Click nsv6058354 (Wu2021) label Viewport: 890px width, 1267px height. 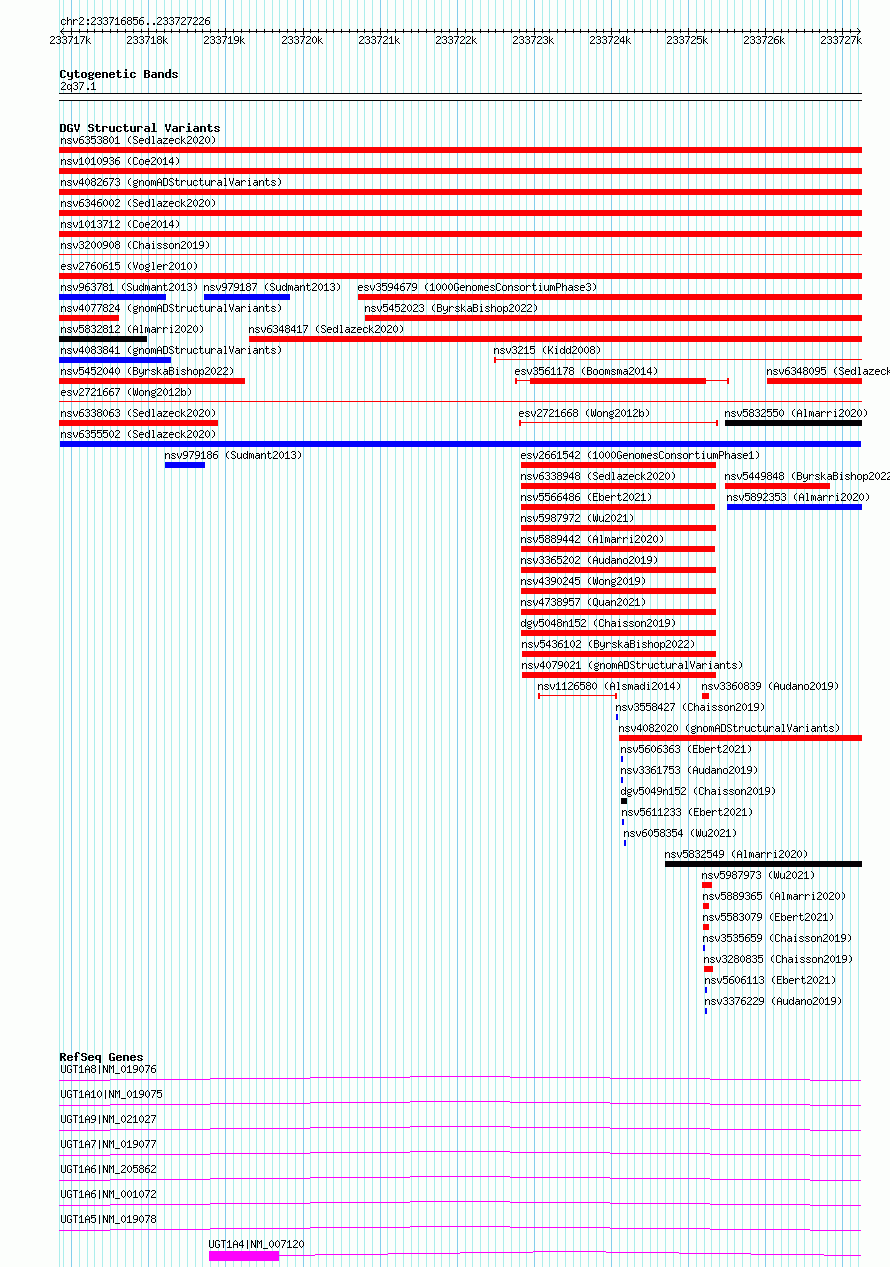coord(680,833)
